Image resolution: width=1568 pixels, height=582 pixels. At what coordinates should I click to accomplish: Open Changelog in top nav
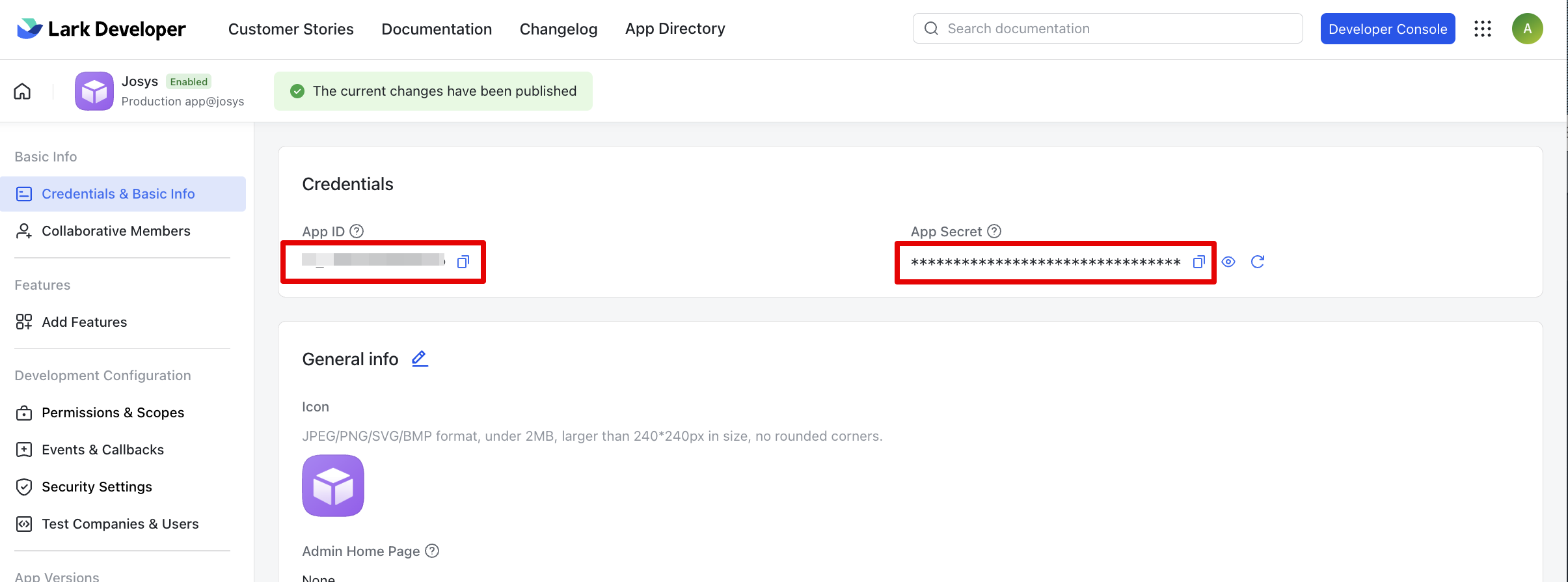click(x=558, y=29)
